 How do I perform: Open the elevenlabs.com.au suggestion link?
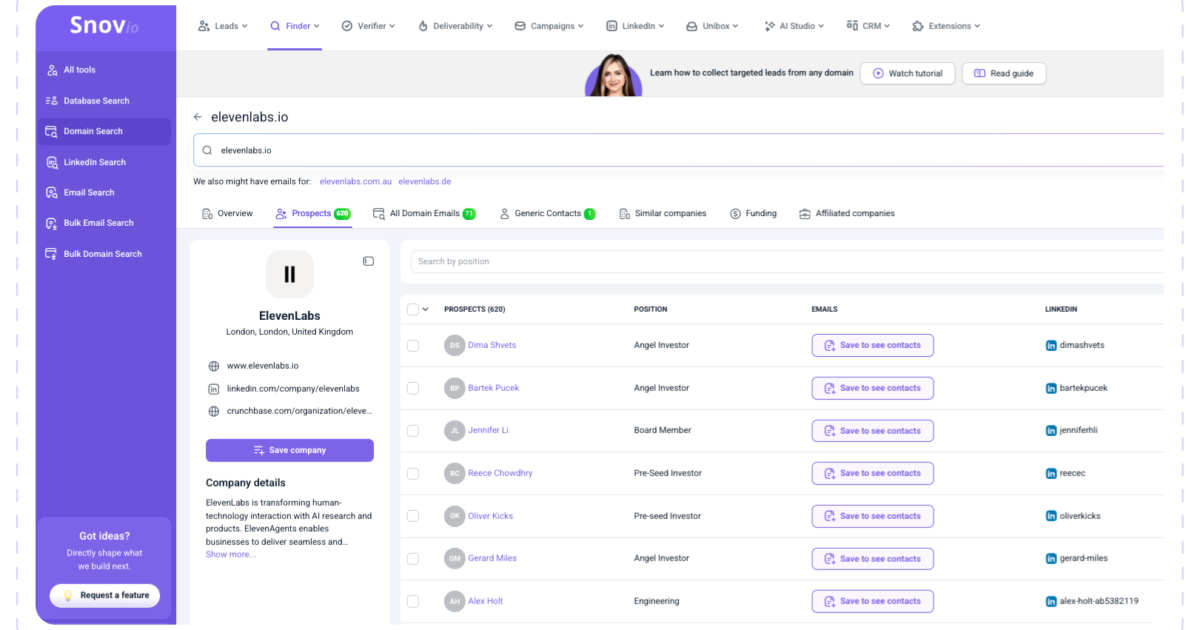click(356, 182)
